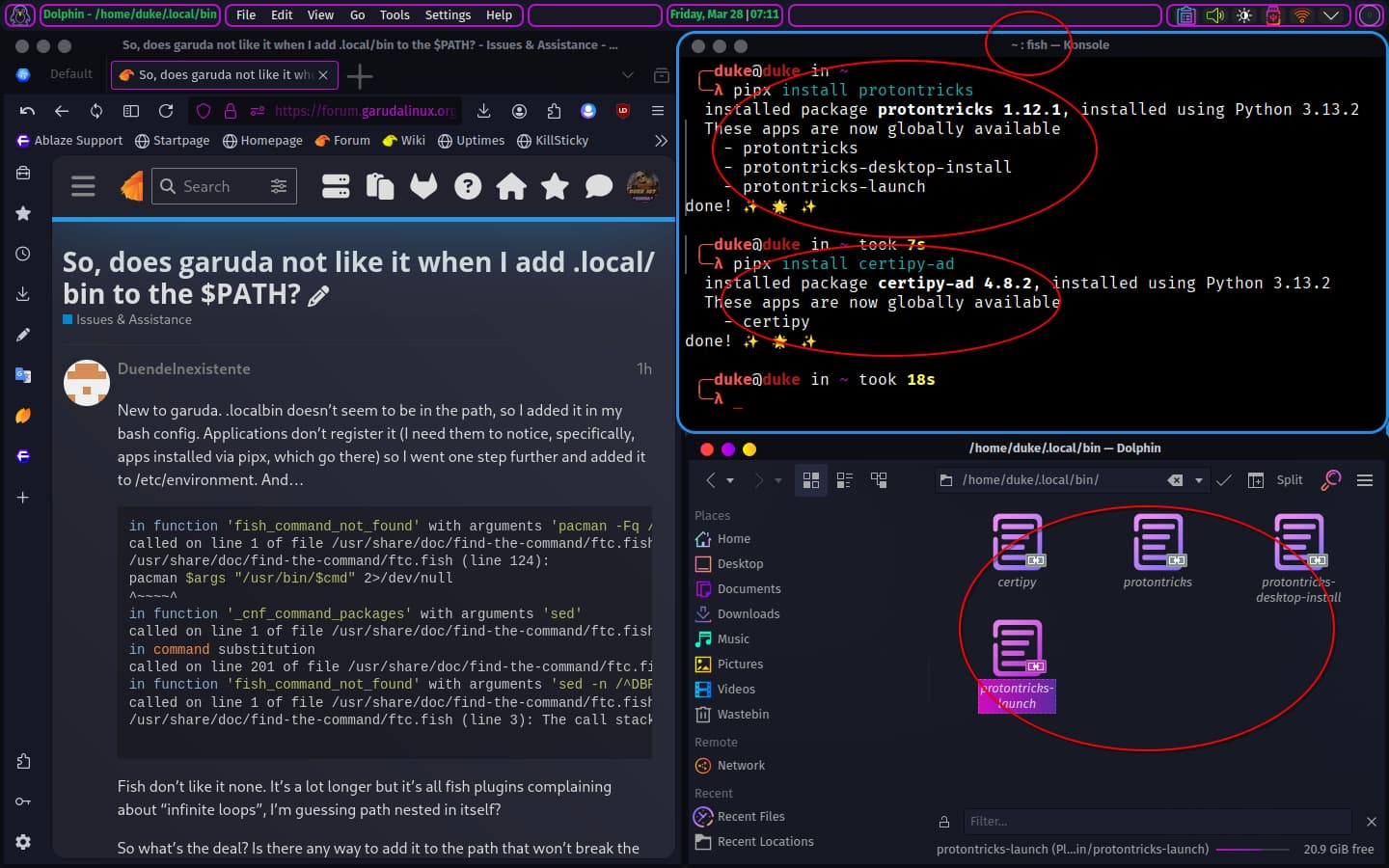1389x868 pixels.
Task: Open Firefox extensions puzzle icon
Action: click(x=554, y=111)
